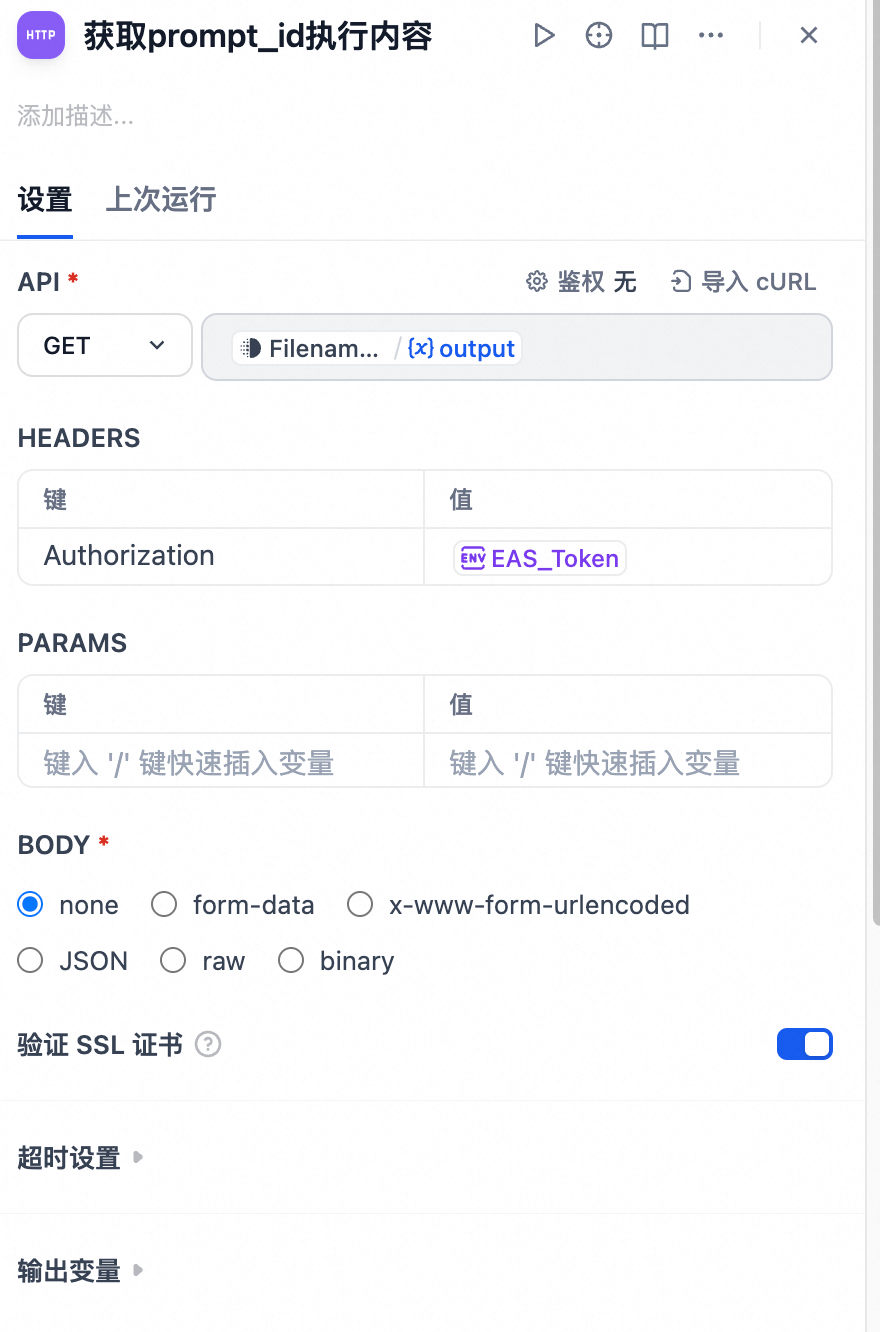Click the output variable tag in URL
880x1332 pixels.
(x=463, y=348)
